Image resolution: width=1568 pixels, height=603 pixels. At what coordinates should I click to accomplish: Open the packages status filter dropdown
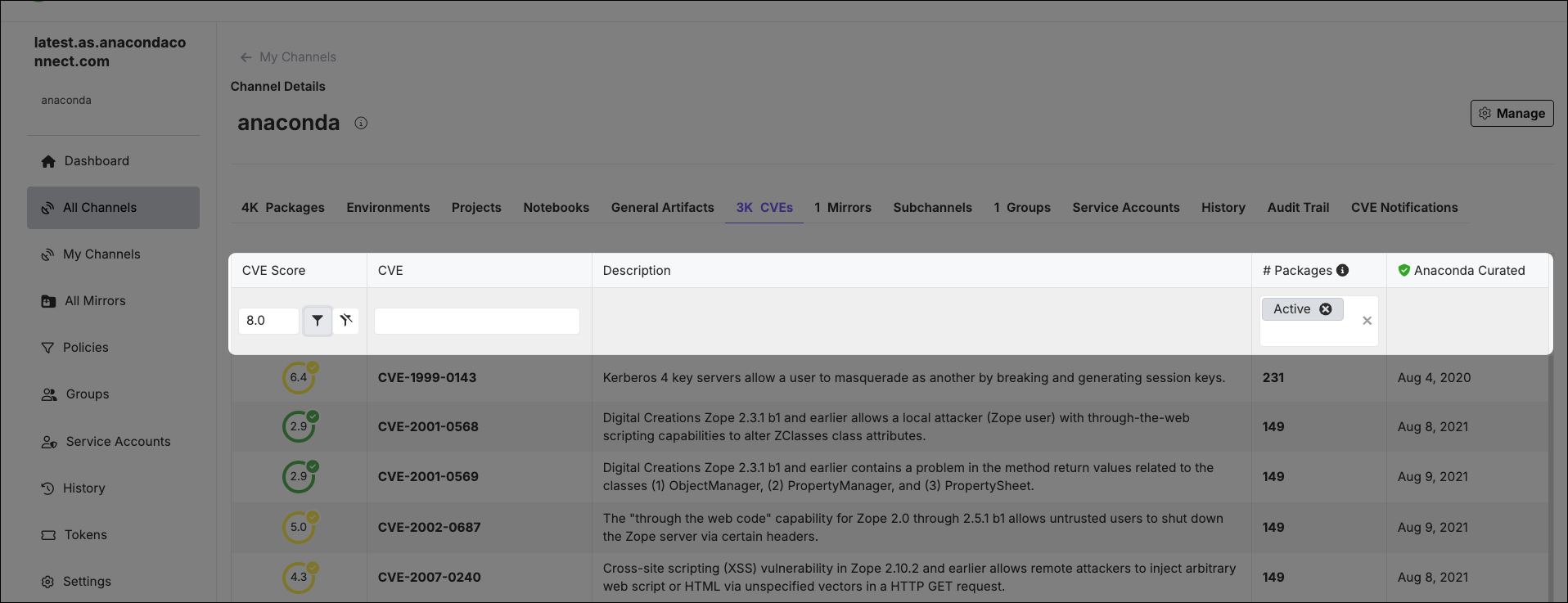pyautogui.click(x=1319, y=321)
